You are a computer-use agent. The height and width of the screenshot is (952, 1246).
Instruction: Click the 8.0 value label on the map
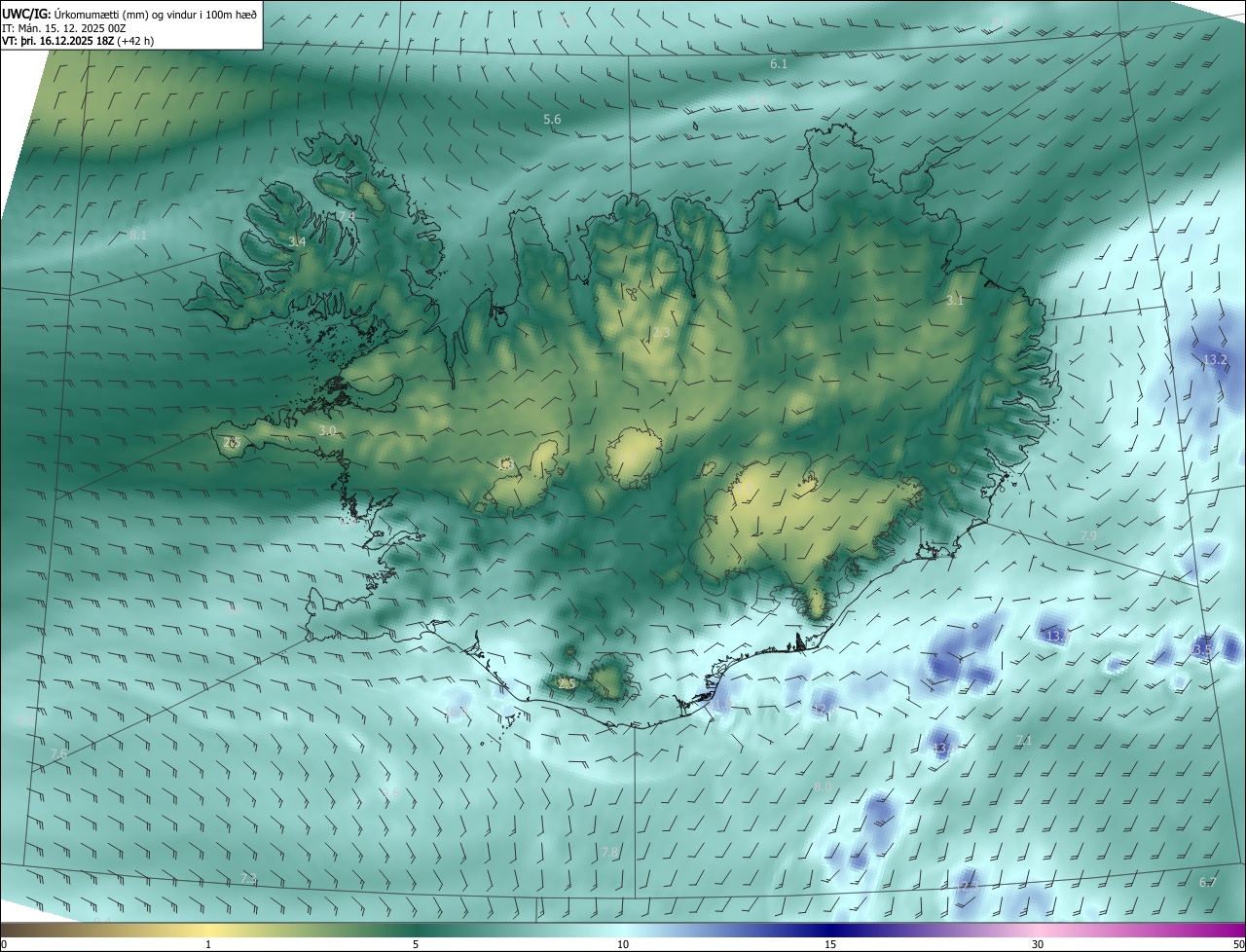[x=823, y=787]
